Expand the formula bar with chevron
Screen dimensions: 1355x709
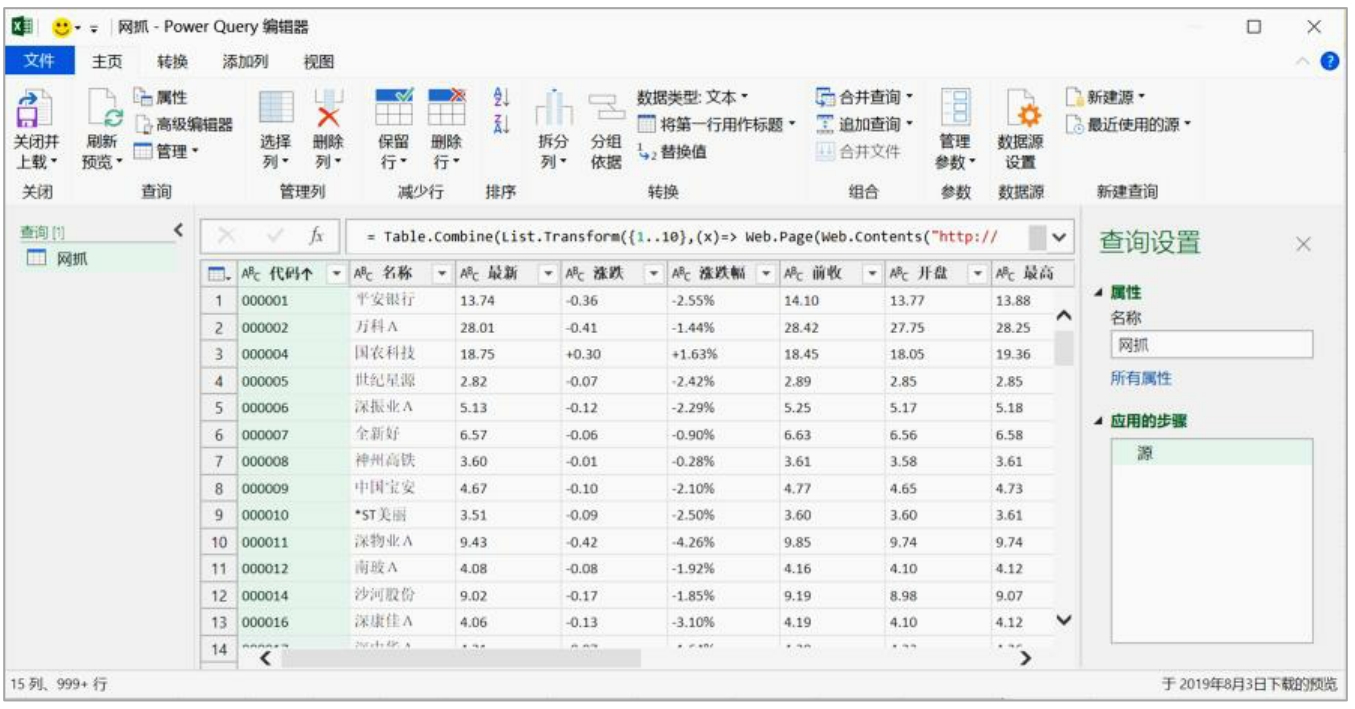[x=1060, y=237]
